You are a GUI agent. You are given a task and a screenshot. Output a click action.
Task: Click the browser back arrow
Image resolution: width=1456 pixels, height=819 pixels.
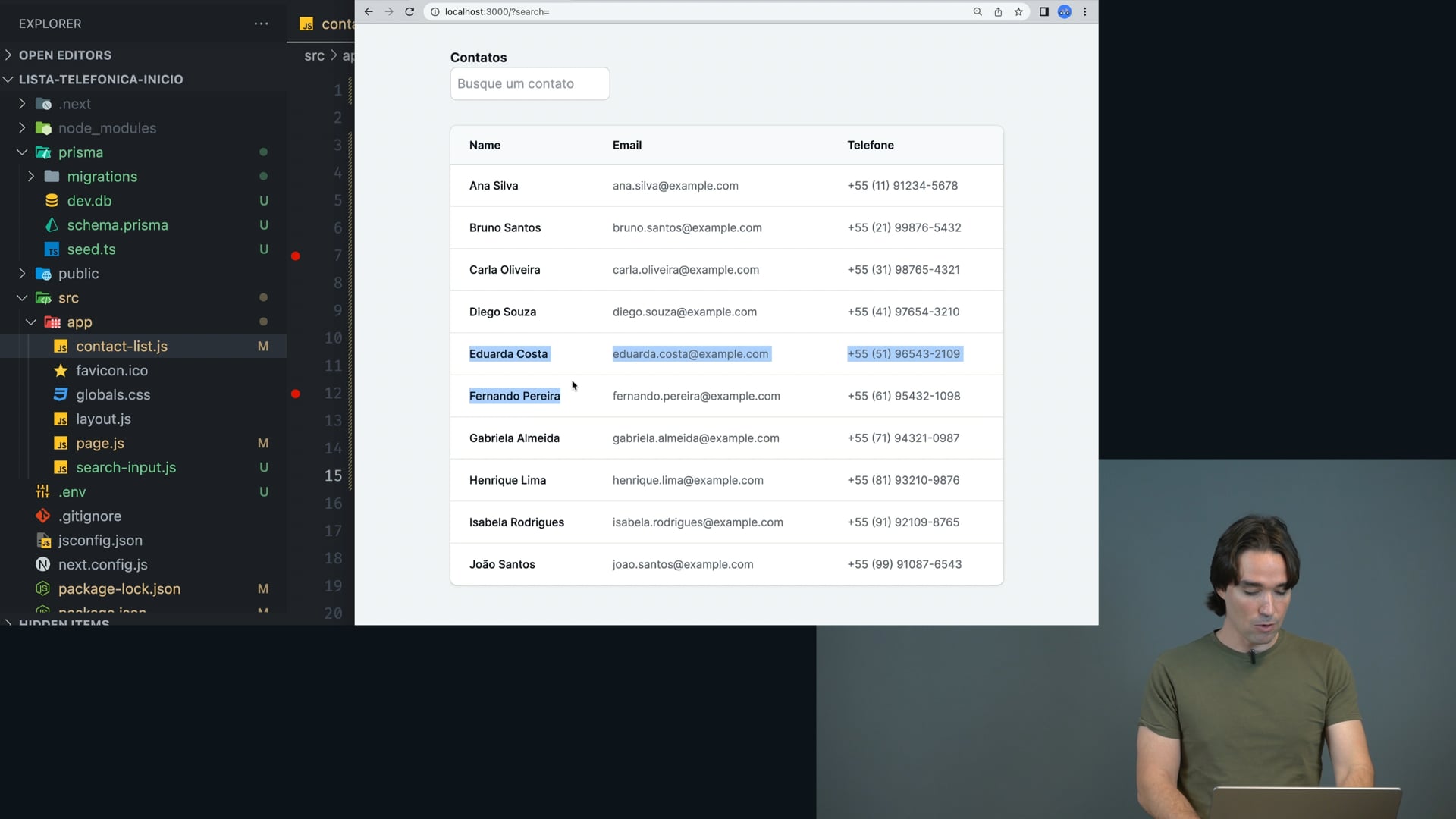(x=369, y=11)
